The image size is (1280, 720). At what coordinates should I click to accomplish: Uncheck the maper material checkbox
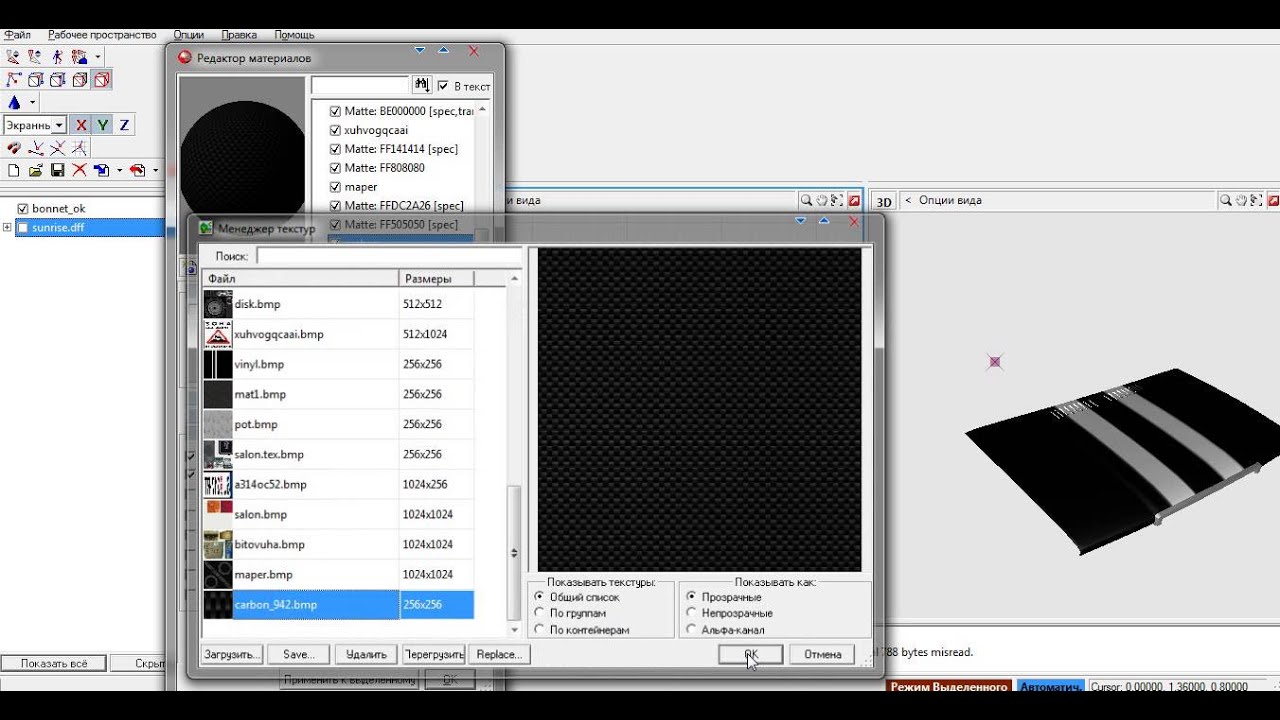point(335,187)
